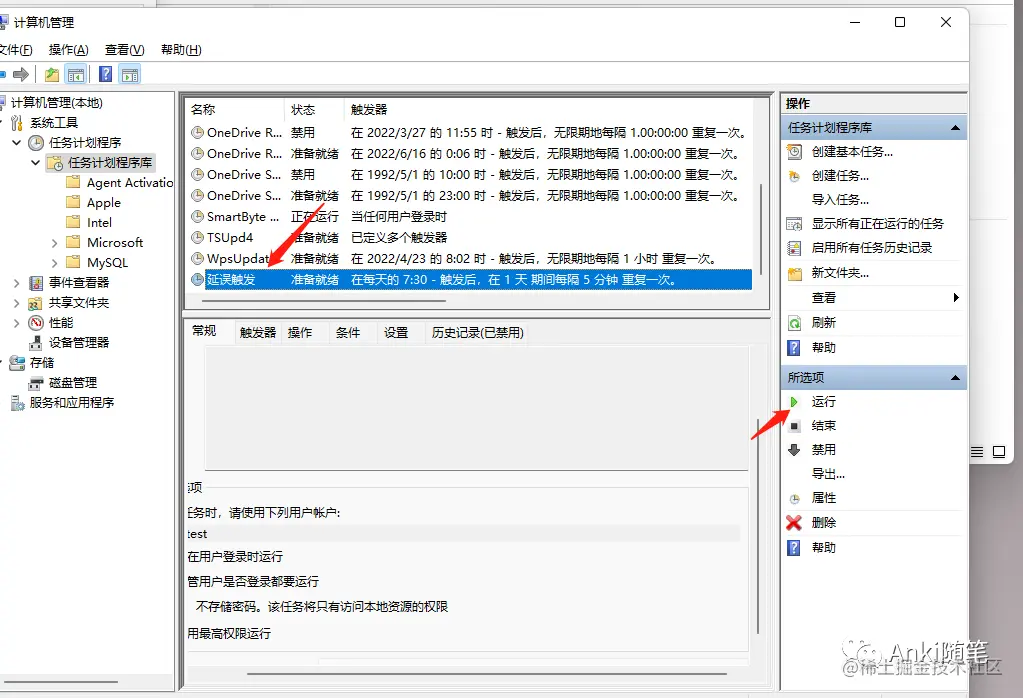This screenshot has height=698, width=1023.
Task: Click the New Folder icon in the actions pane
Action: 795,273
